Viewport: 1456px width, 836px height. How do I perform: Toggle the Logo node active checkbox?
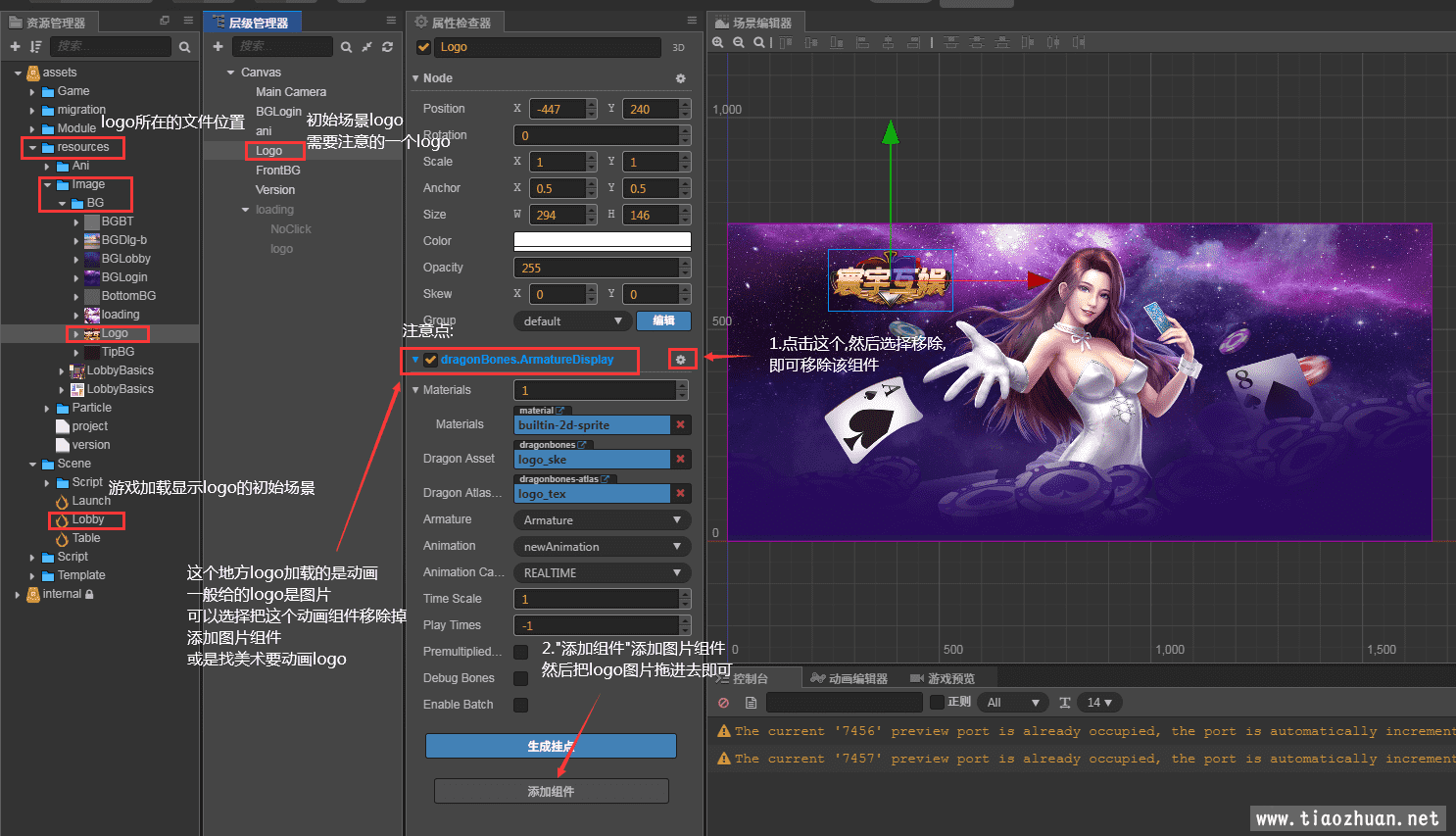[423, 47]
